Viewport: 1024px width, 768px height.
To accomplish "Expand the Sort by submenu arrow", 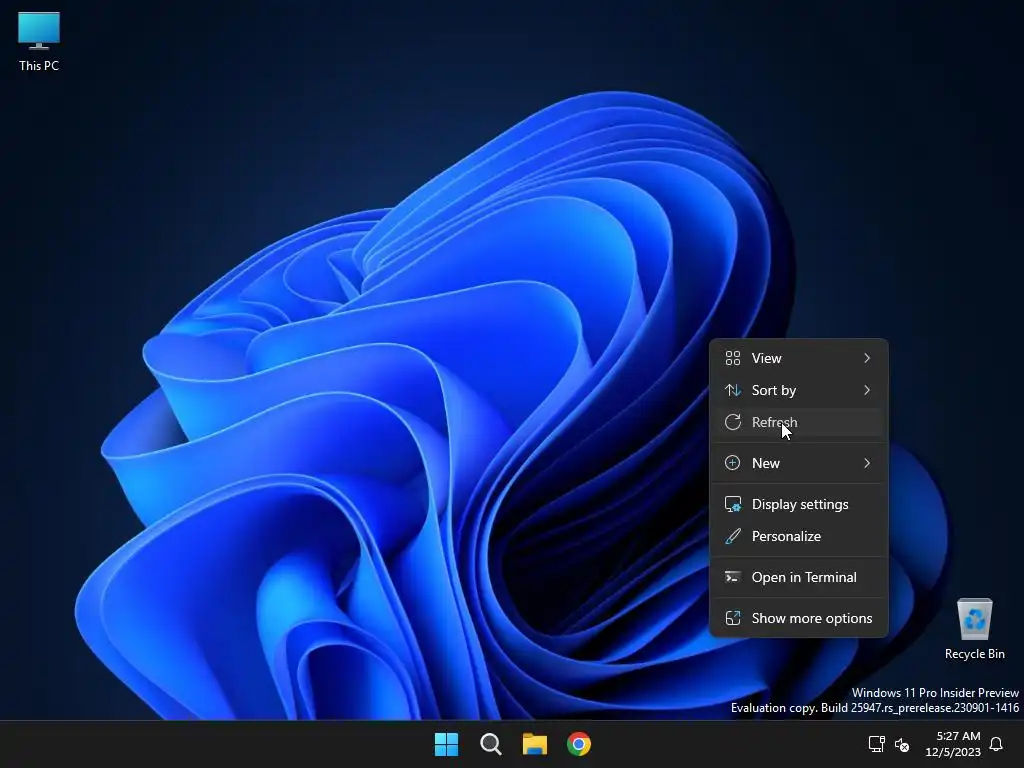I will tap(867, 390).
